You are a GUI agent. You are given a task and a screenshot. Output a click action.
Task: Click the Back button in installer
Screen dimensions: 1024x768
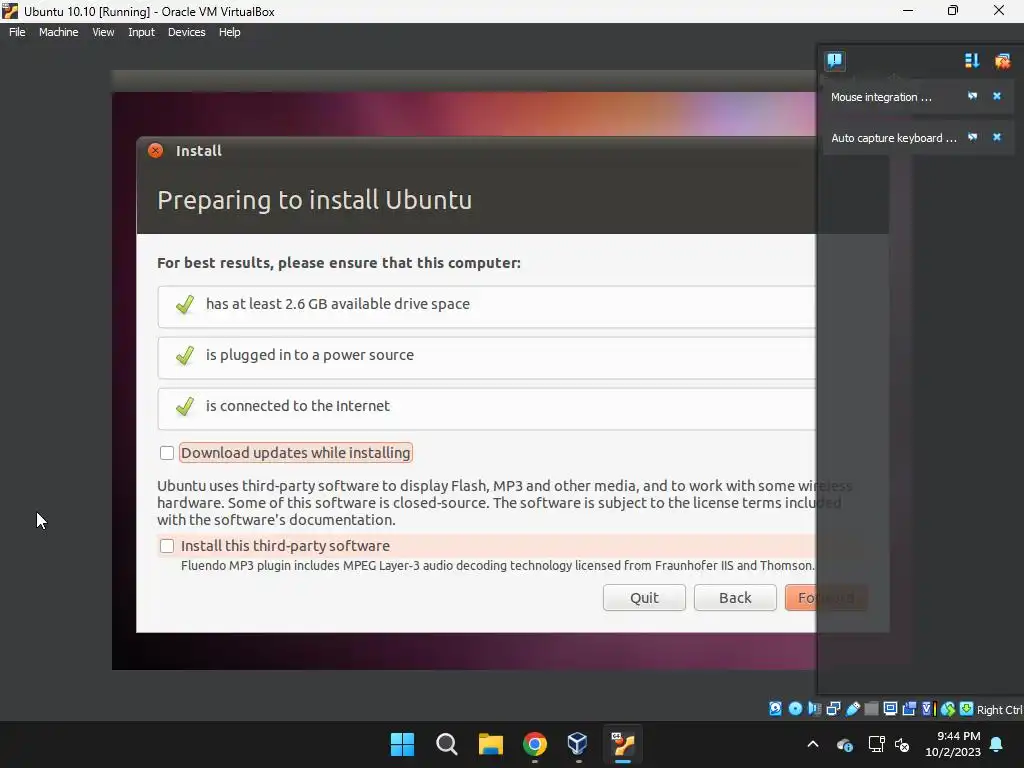tap(735, 598)
